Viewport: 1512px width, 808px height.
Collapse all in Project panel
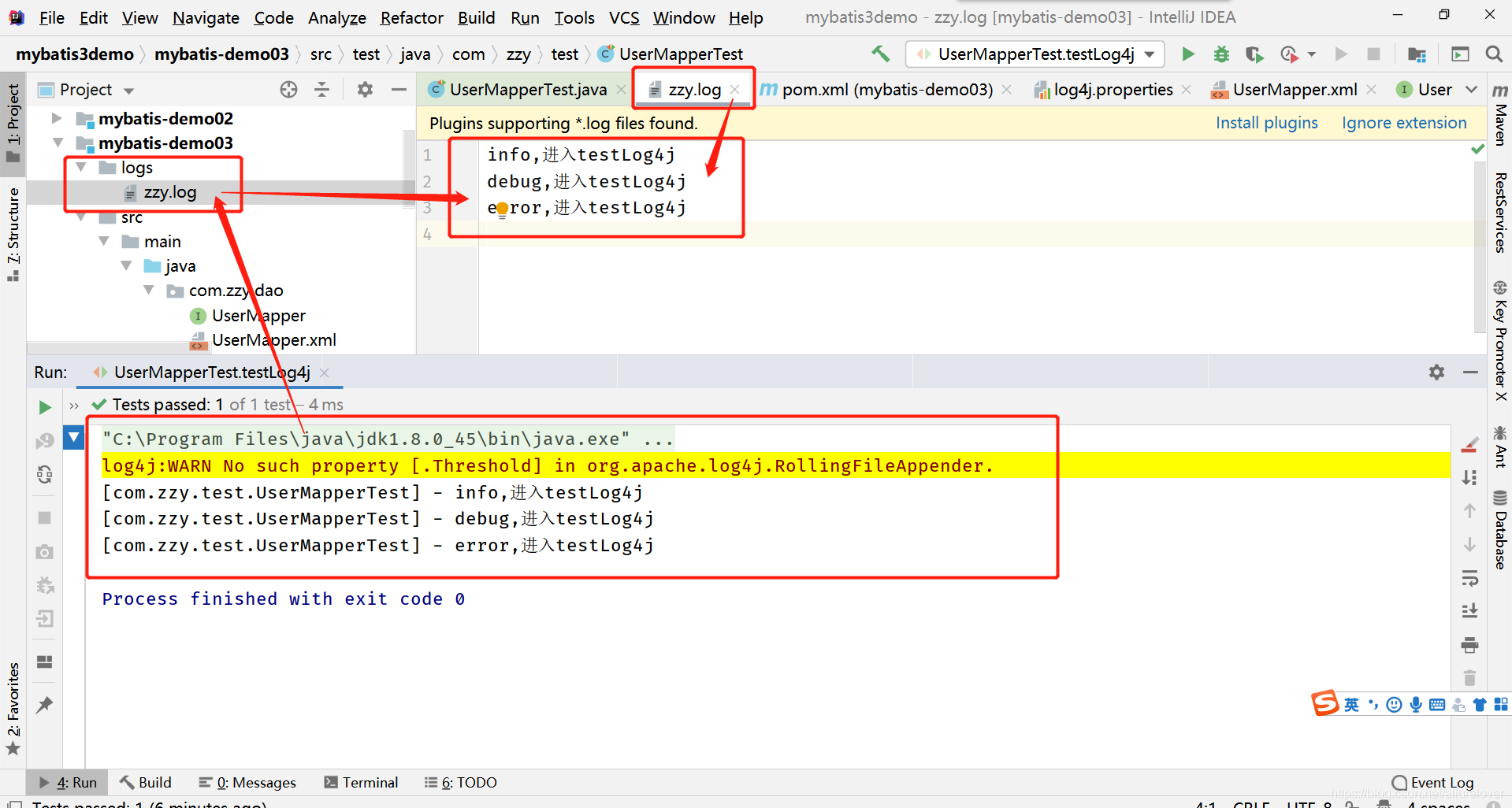pos(321,89)
